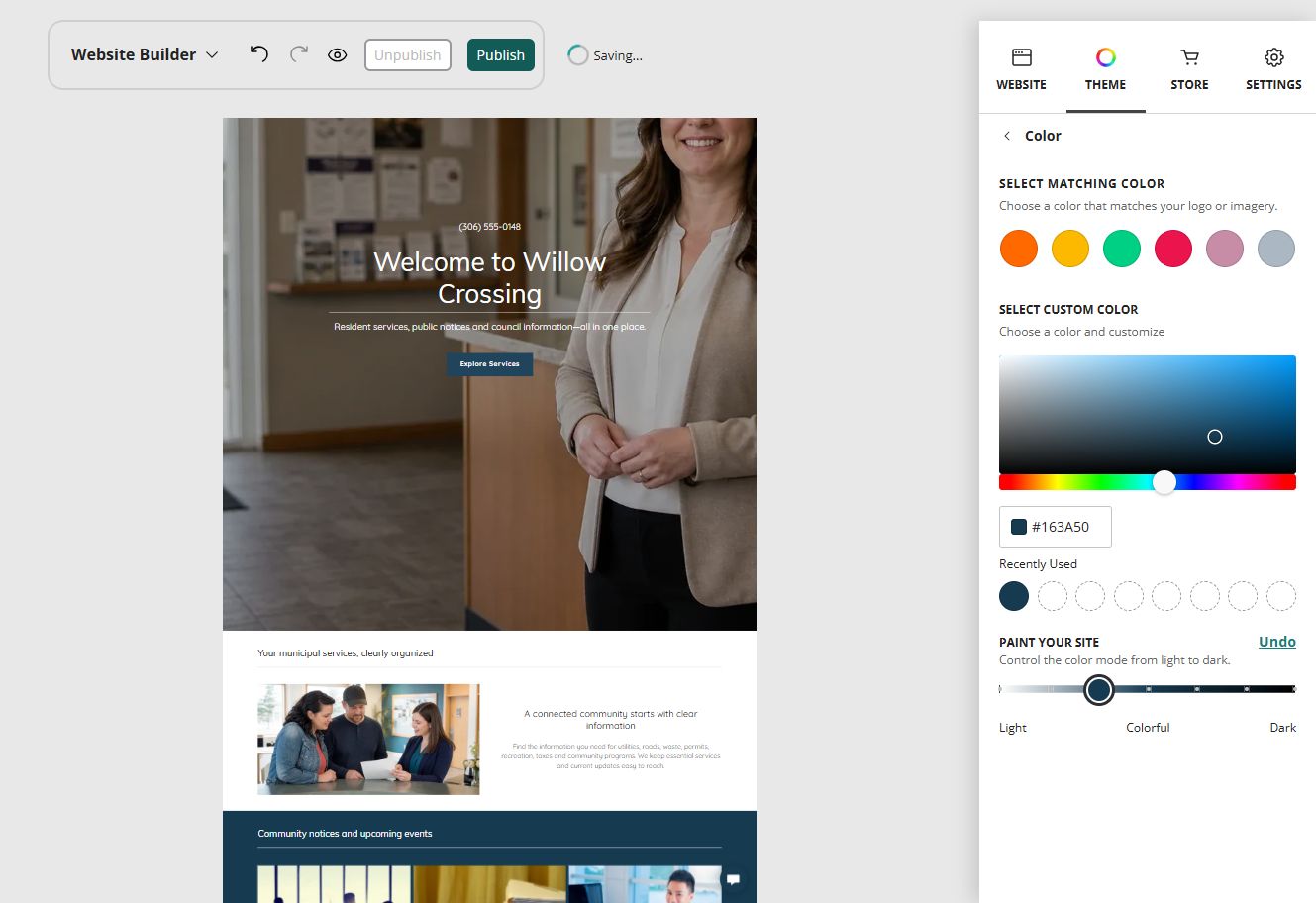Go back using the arrow beside Color

pos(1007,136)
